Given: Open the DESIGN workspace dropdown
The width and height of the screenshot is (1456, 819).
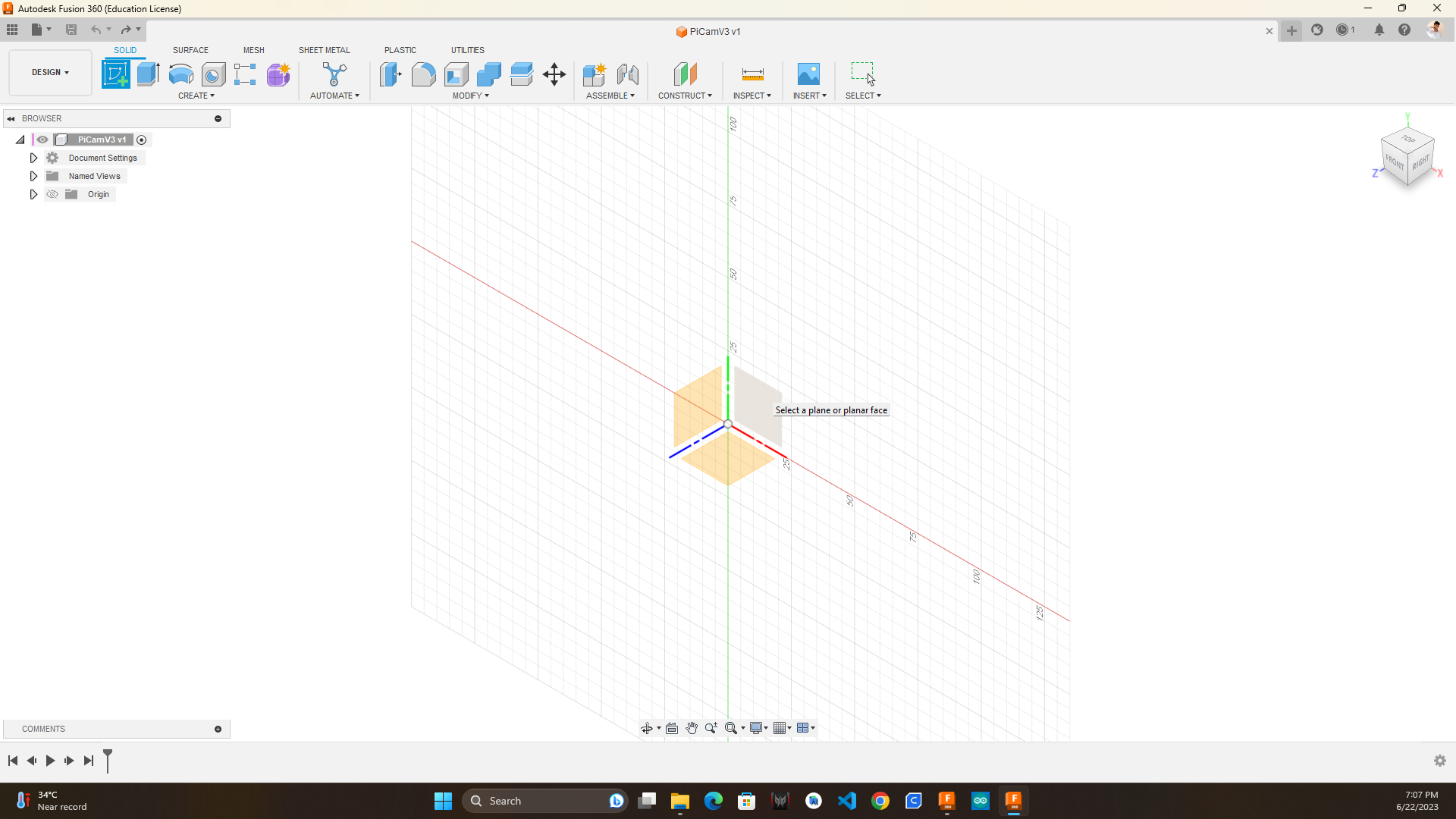Looking at the screenshot, I should pos(50,72).
